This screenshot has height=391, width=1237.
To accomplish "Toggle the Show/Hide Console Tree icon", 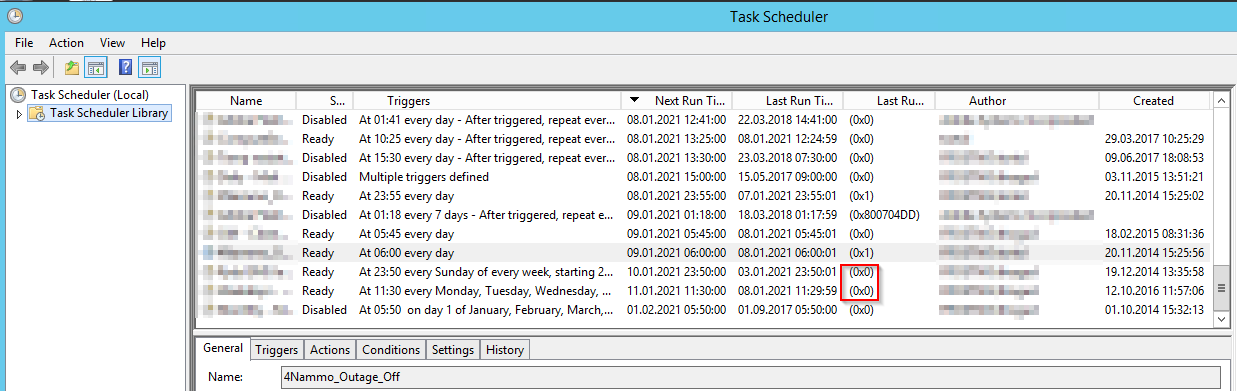I will point(96,68).
